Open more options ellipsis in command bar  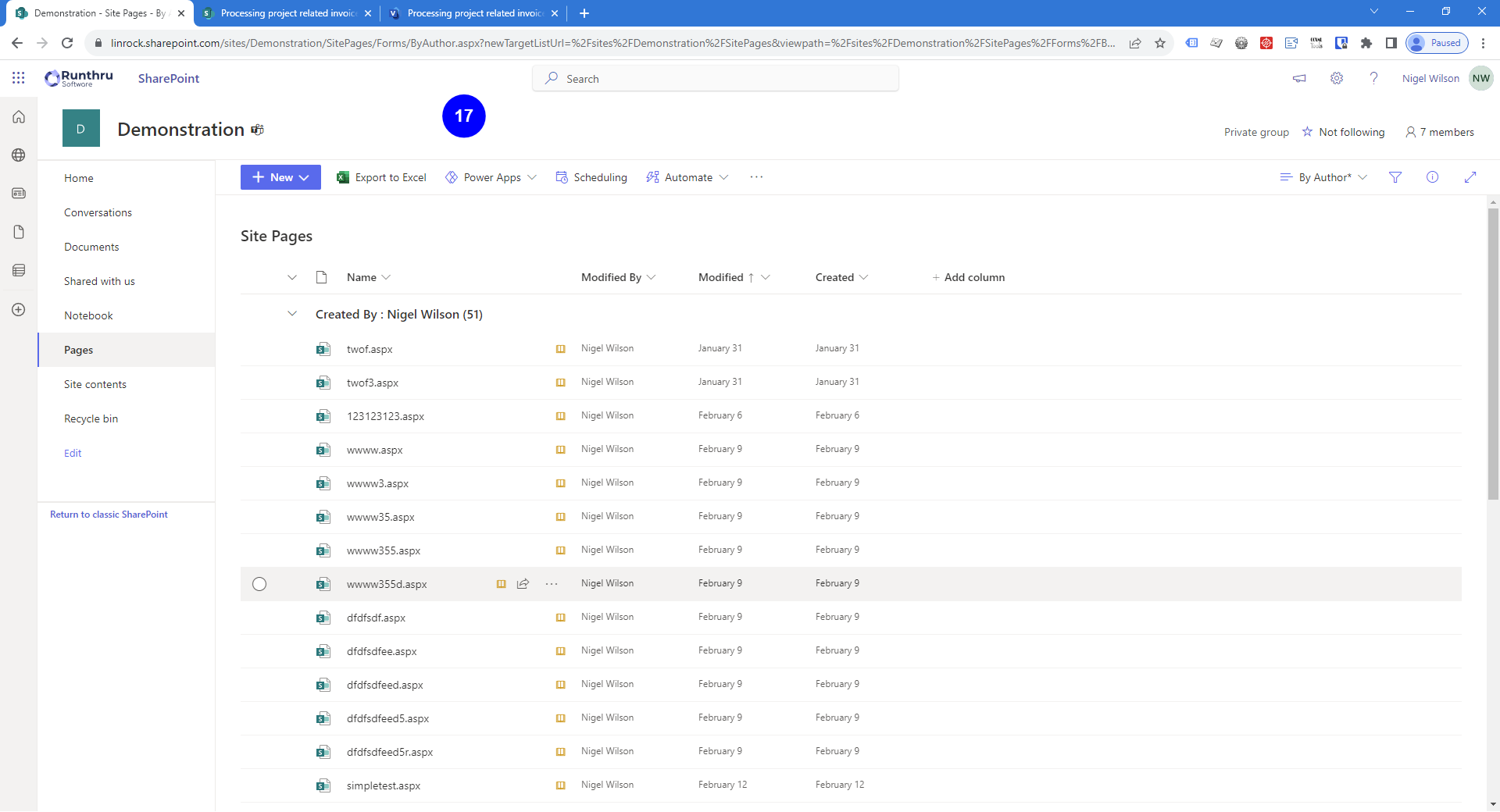755,177
